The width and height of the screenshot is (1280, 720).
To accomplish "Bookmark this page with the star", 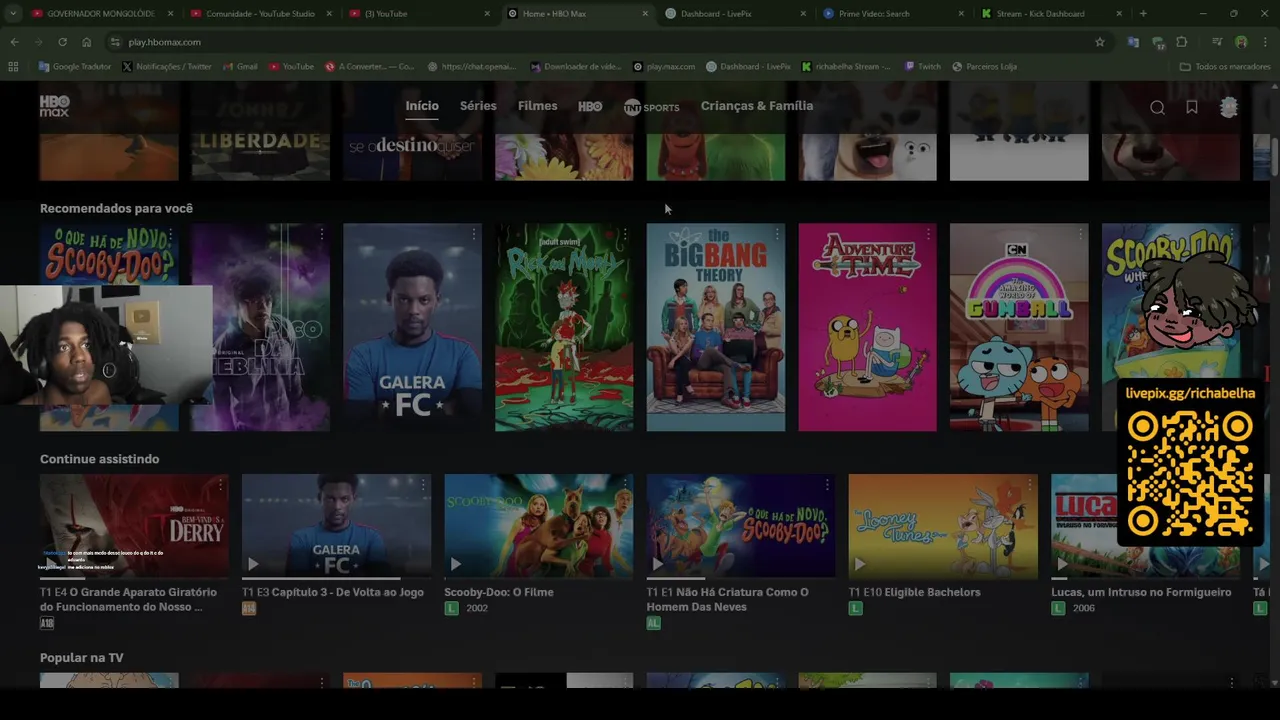I will 1100,42.
